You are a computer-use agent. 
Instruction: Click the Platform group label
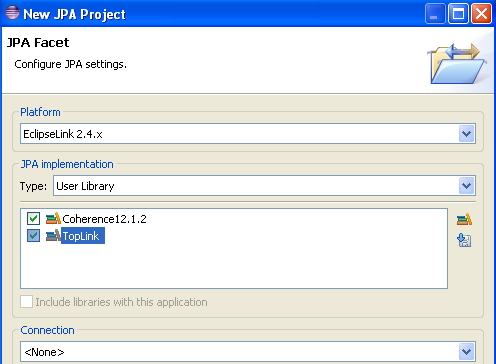[40, 112]
